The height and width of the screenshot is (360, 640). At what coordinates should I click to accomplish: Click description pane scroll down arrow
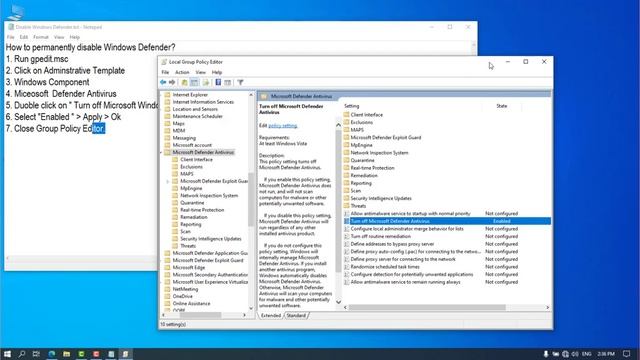click(338, 302)
